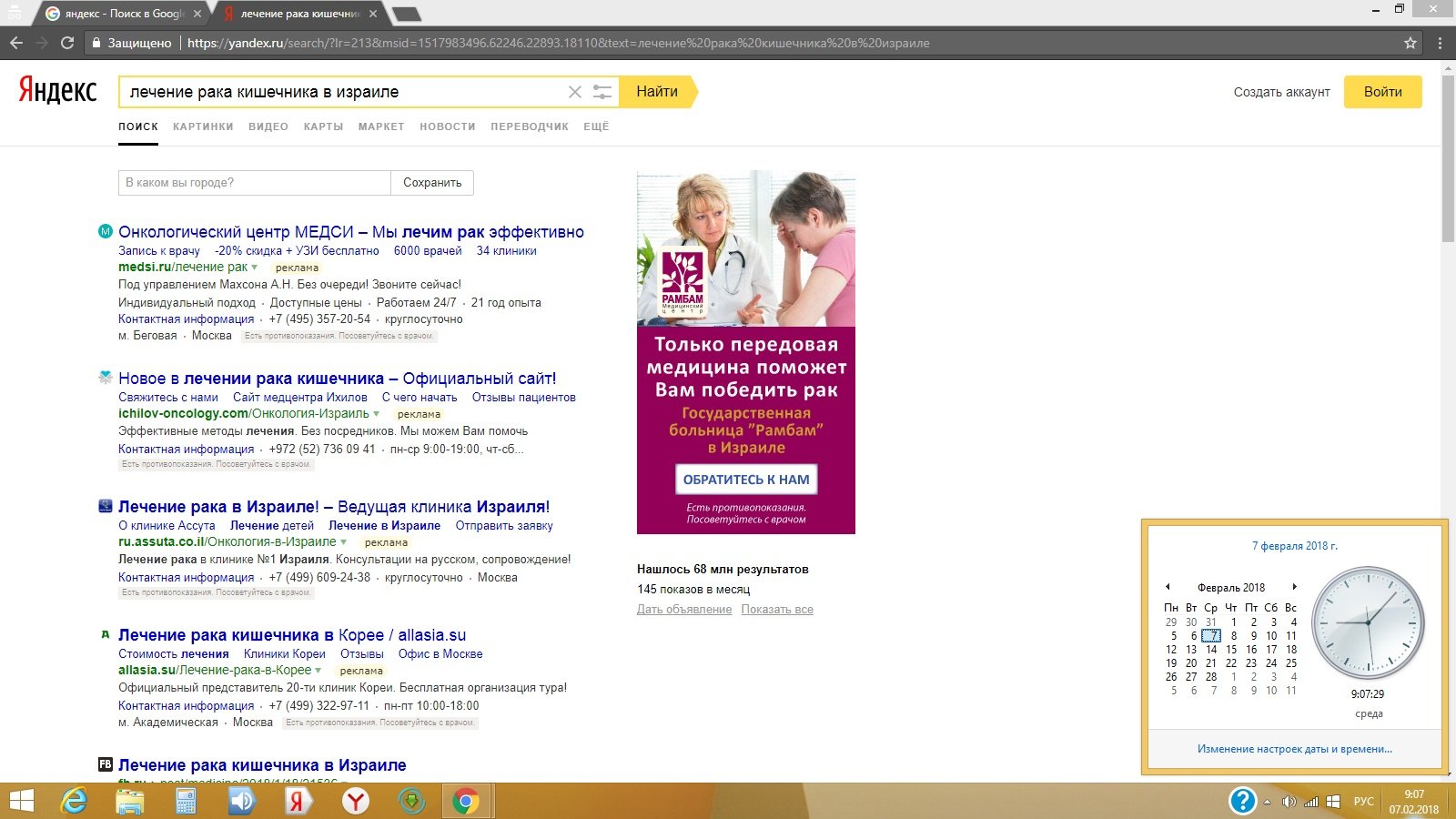Viewport: 1456px width, 819px height.
Task: Open green shield download app in taskbar
Action: pyautogui.click(x=412, y=802)
